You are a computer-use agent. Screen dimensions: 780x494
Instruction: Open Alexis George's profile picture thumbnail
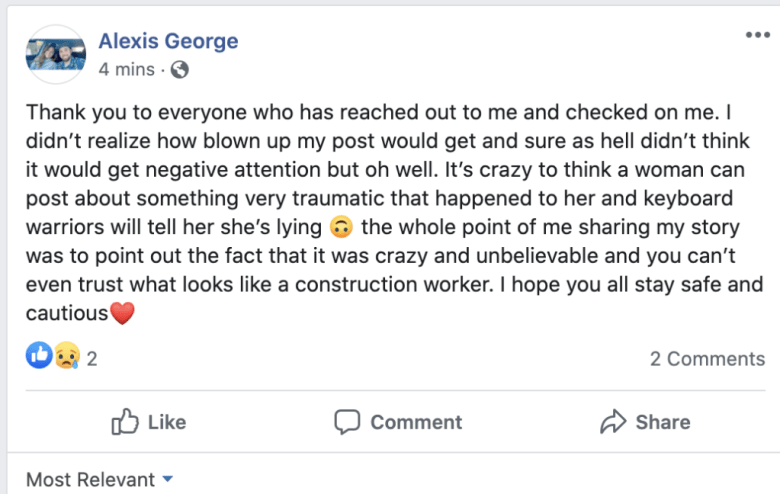pos(56,55)
